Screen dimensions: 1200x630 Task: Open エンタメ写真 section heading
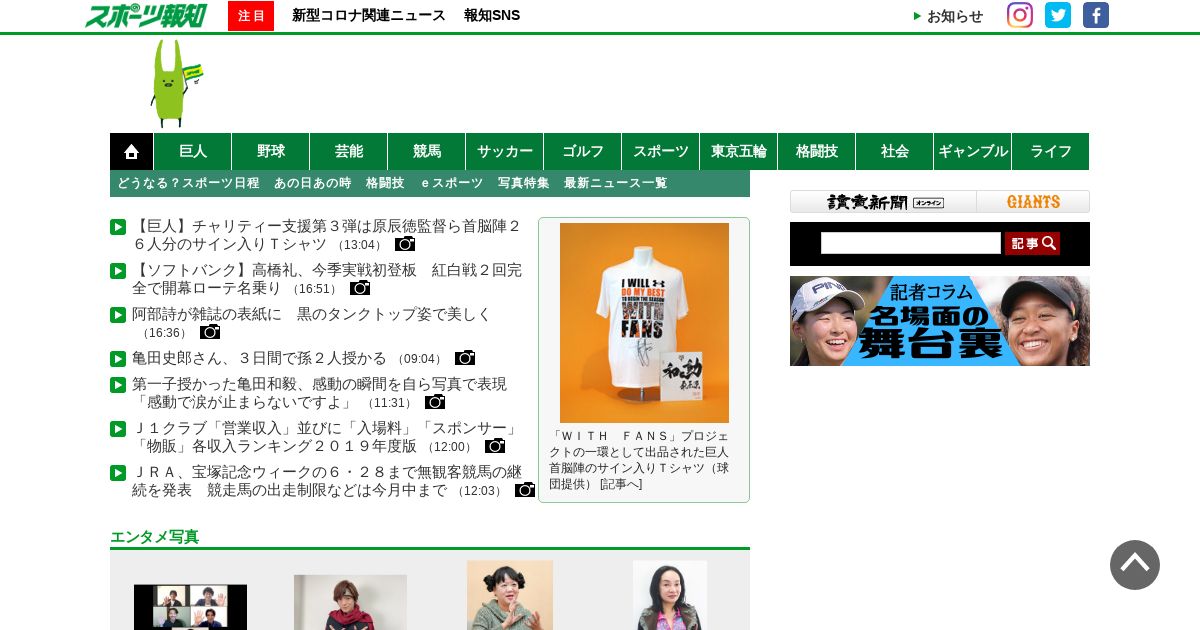[154, 537]
